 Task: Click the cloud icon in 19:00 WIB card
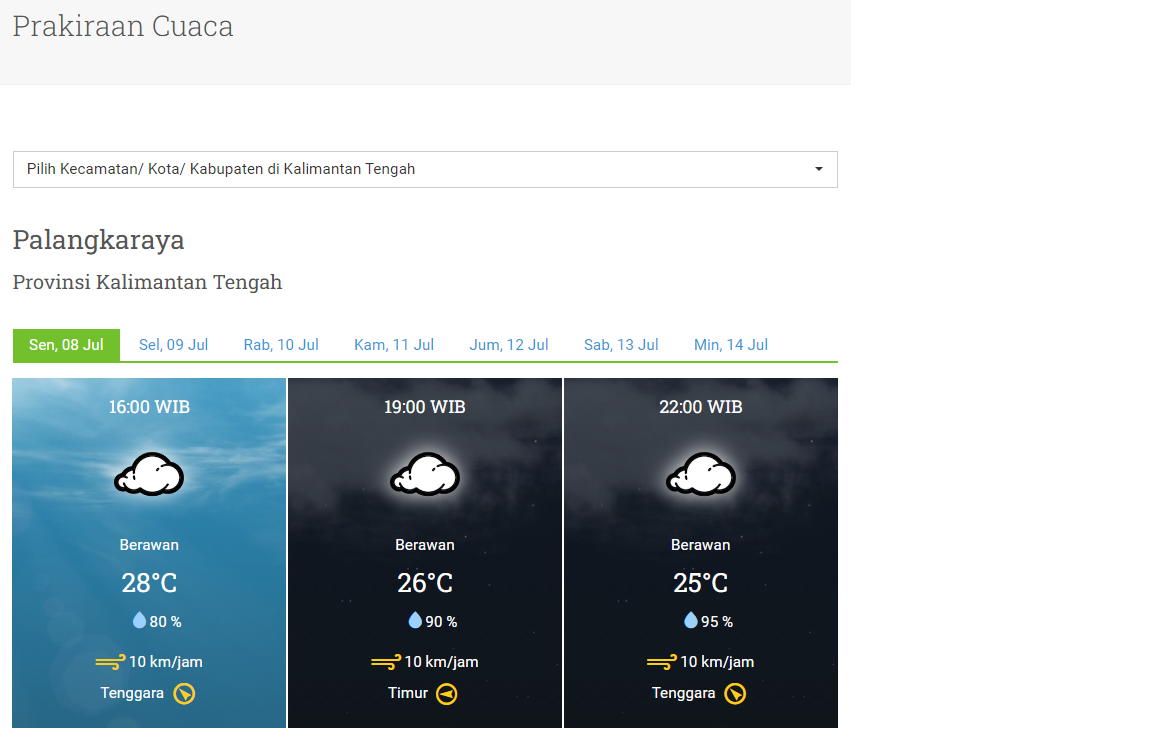pyautogui.click(x=425, y=474)
